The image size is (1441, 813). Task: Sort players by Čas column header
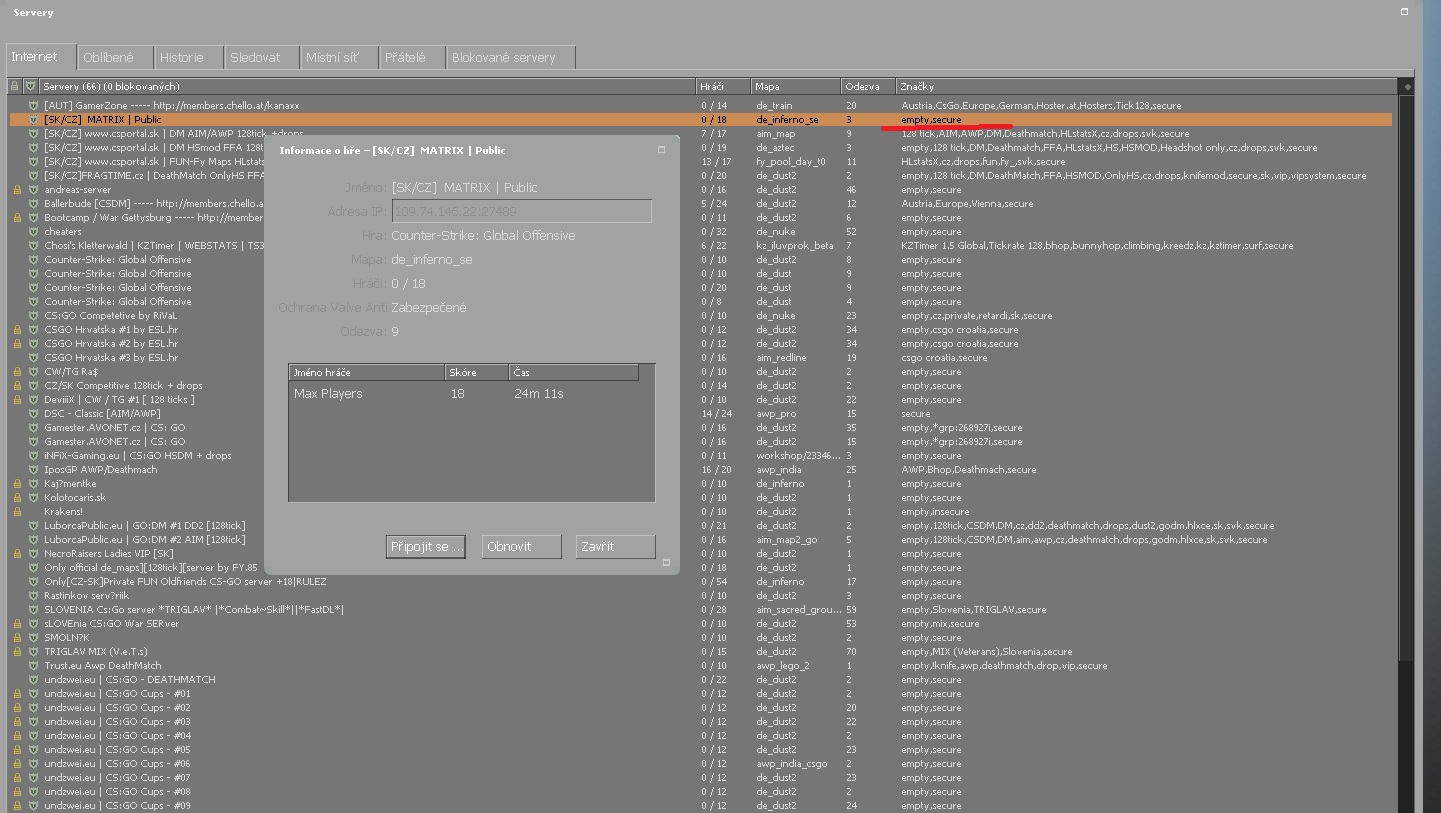click(574, 372)
